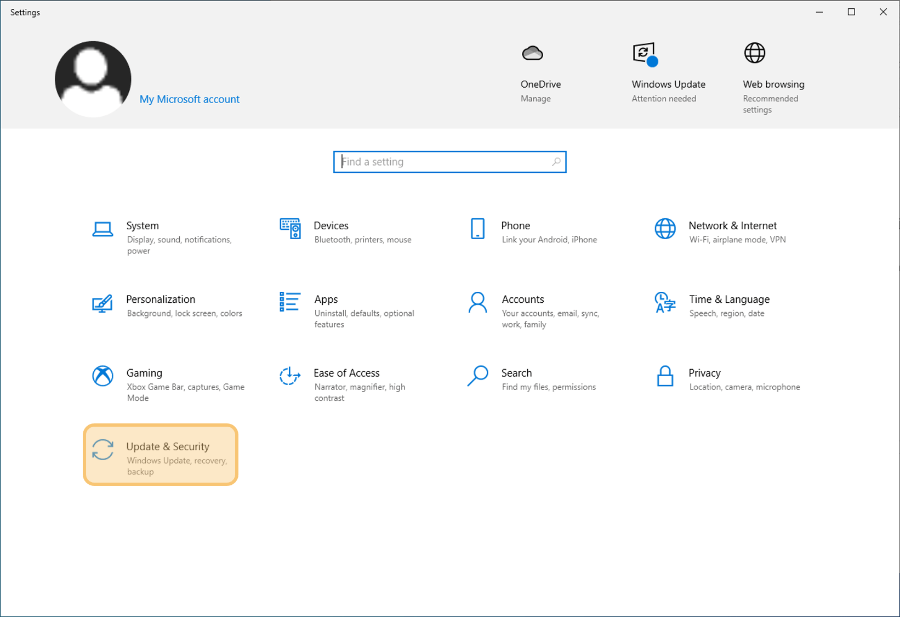
Task: Click the Windows Update label
Action: [x=669, y=84]
